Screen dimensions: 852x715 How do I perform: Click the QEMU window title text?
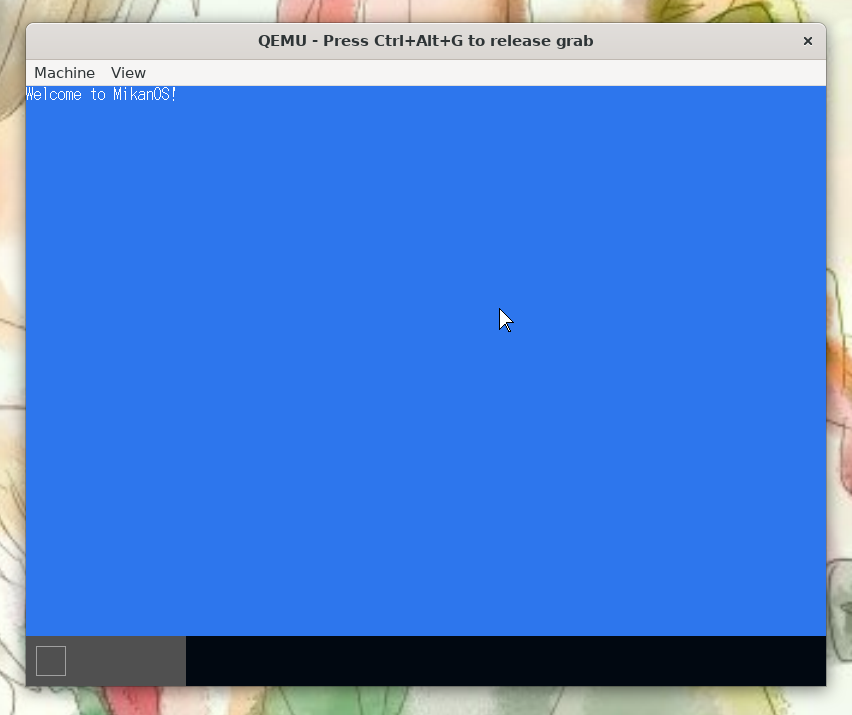[x=425, y=41]
